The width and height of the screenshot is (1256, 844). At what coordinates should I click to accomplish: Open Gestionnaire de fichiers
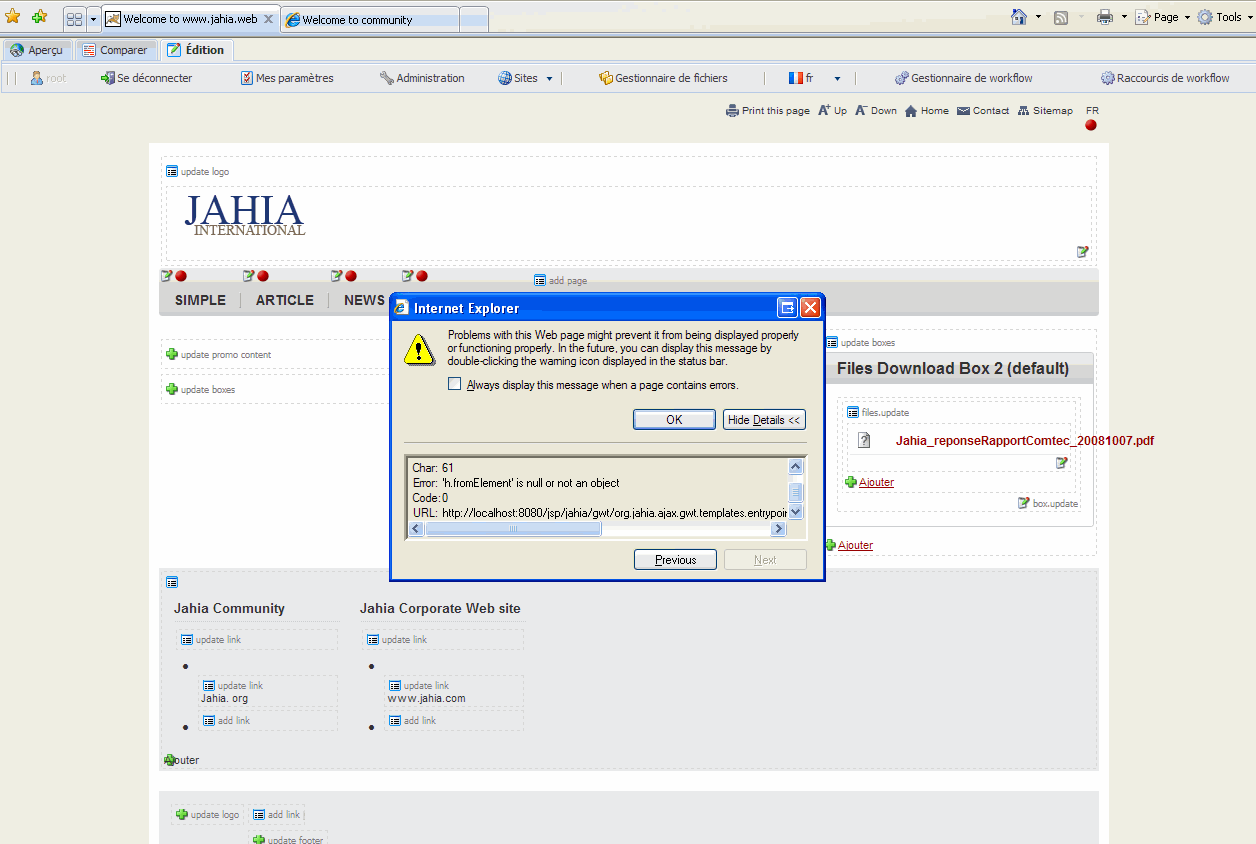click(663, 78)
